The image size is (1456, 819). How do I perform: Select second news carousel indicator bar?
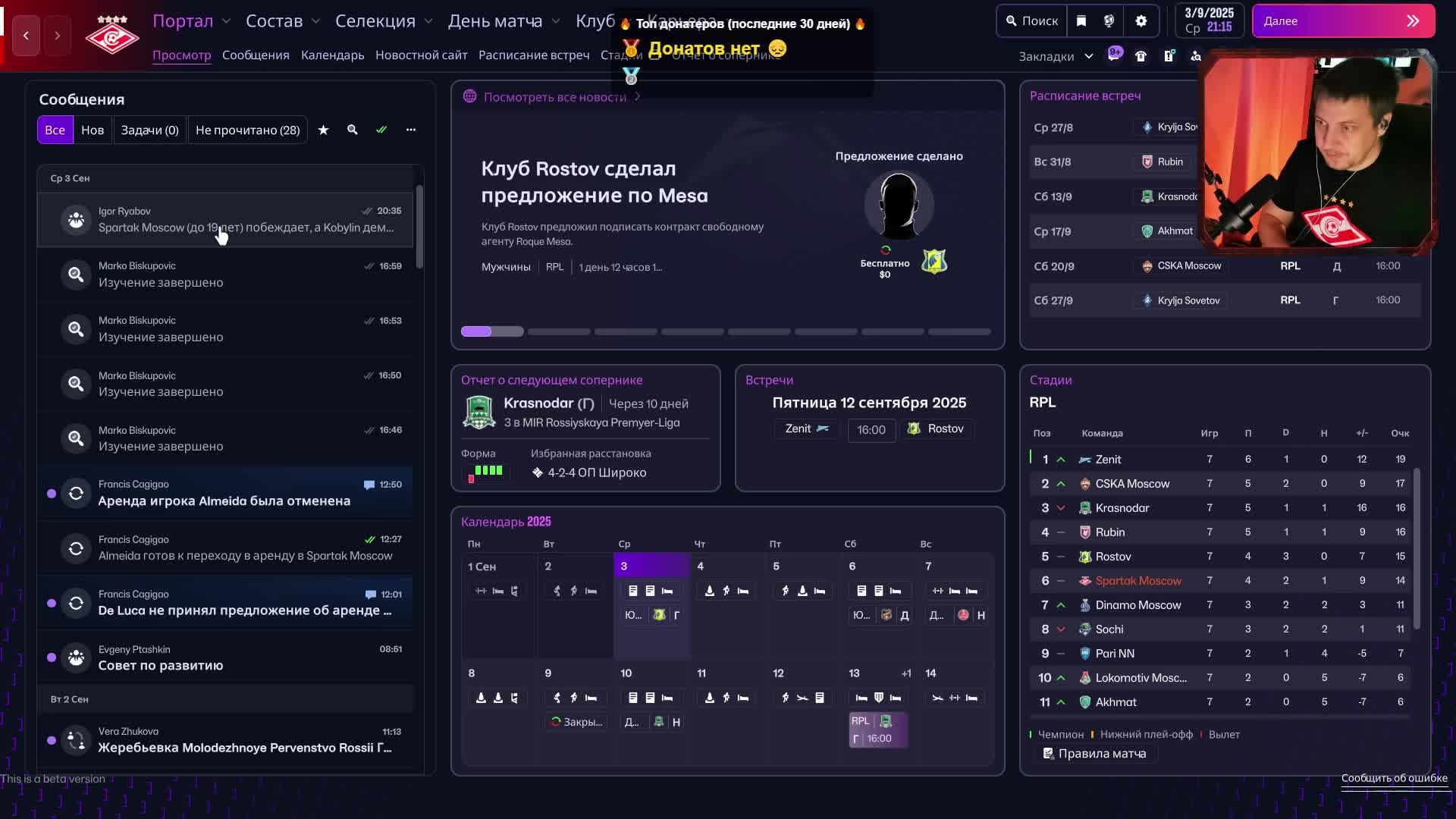coord(559,331)
